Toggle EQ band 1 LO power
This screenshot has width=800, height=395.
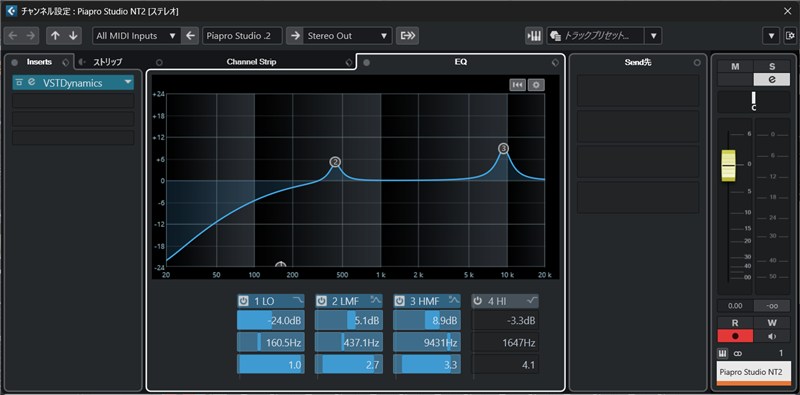tap(243, 301)
